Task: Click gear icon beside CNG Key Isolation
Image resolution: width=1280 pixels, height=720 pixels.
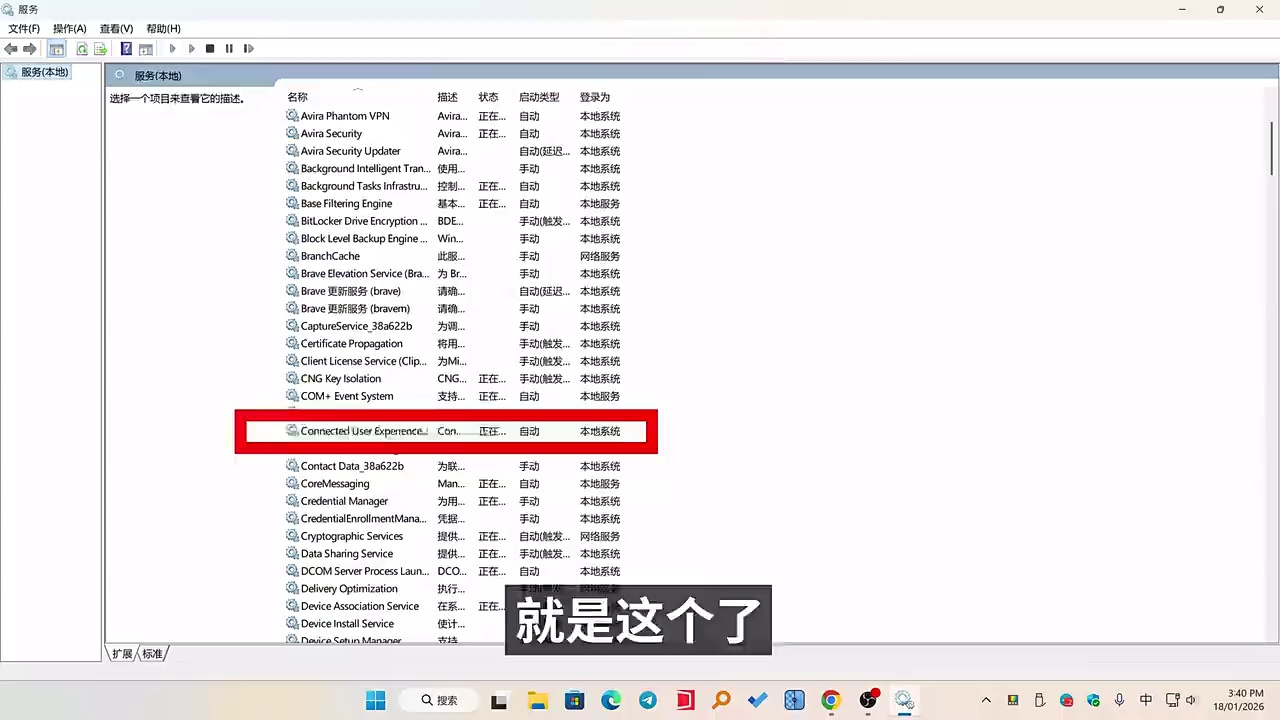Action: pyautogui.click(x=292, y=379)
